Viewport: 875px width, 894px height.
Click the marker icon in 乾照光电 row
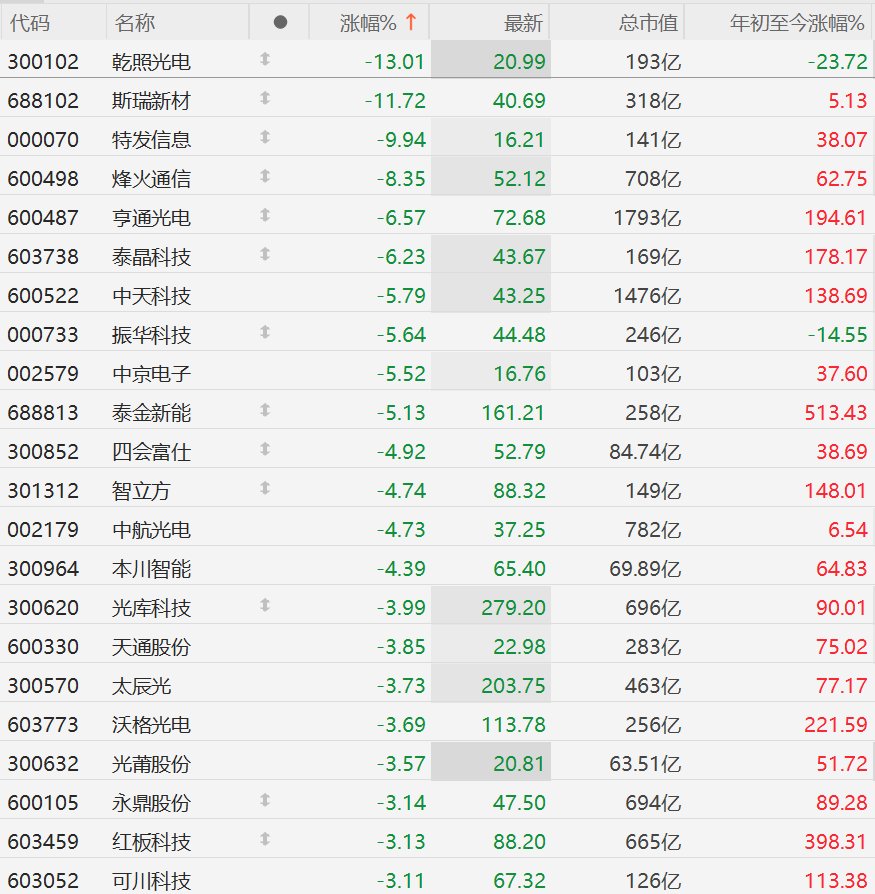264,59
